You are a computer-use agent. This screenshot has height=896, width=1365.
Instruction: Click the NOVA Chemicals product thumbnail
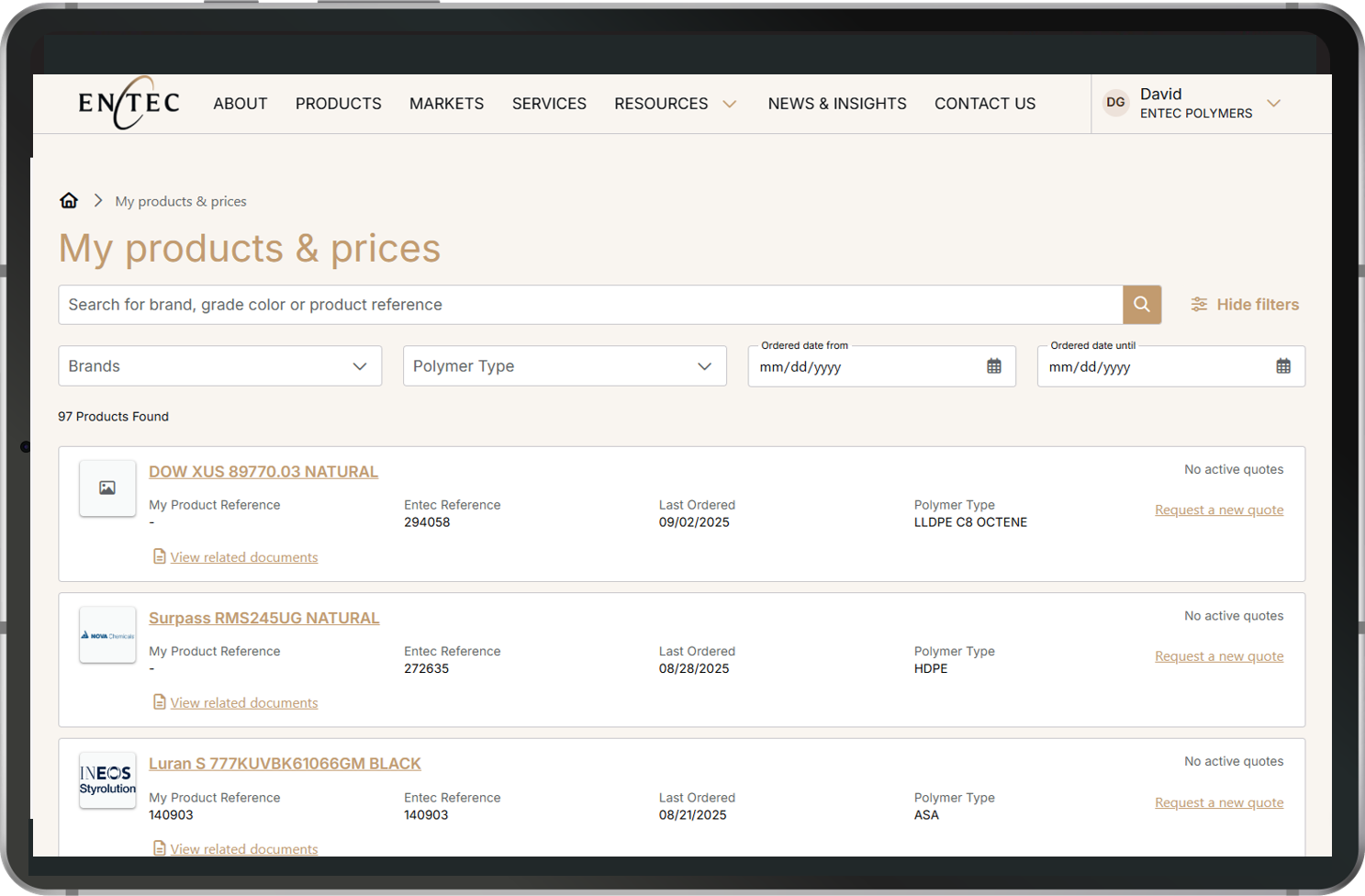pos(107,634)
